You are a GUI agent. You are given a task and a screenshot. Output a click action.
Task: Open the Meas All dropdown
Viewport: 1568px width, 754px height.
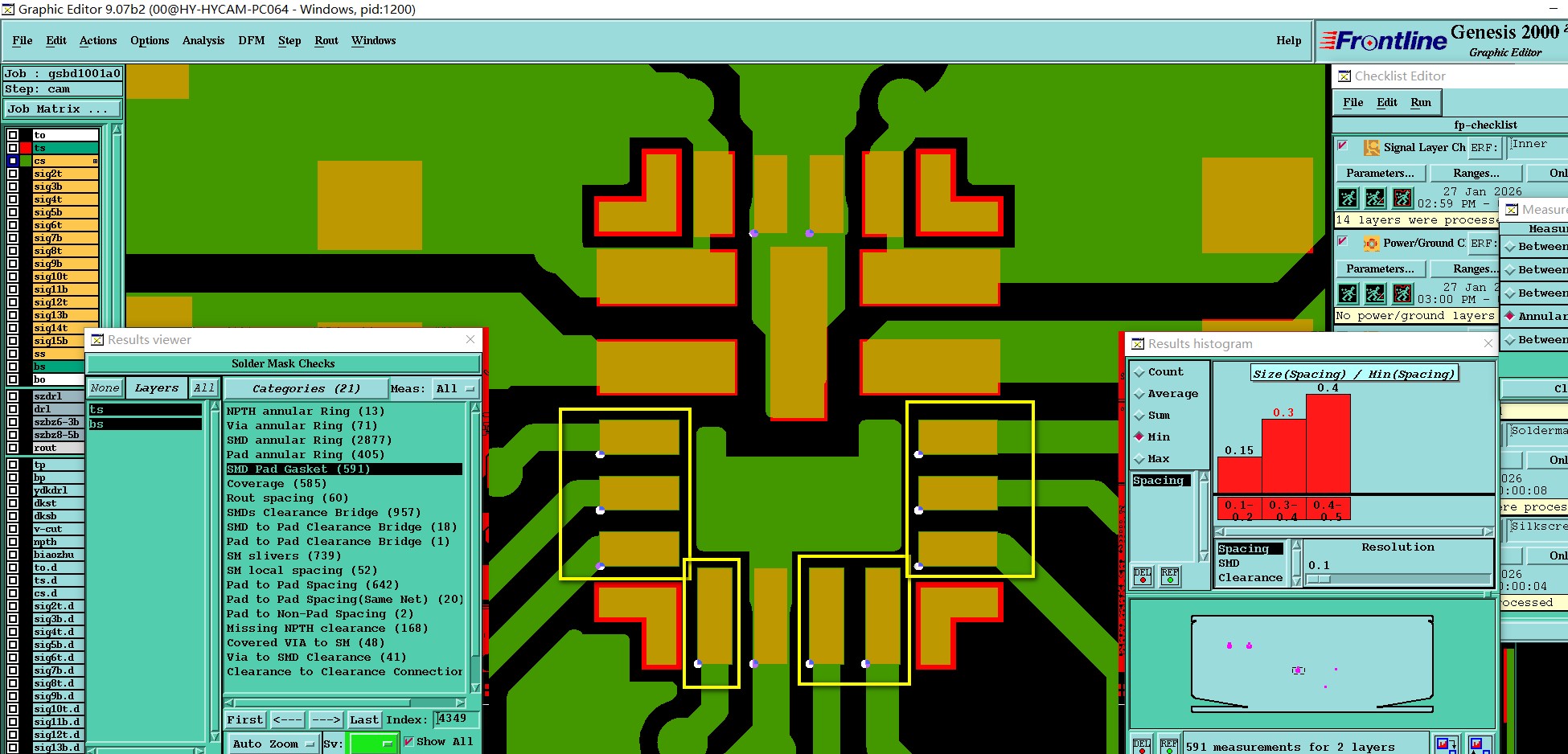point(455,389)
